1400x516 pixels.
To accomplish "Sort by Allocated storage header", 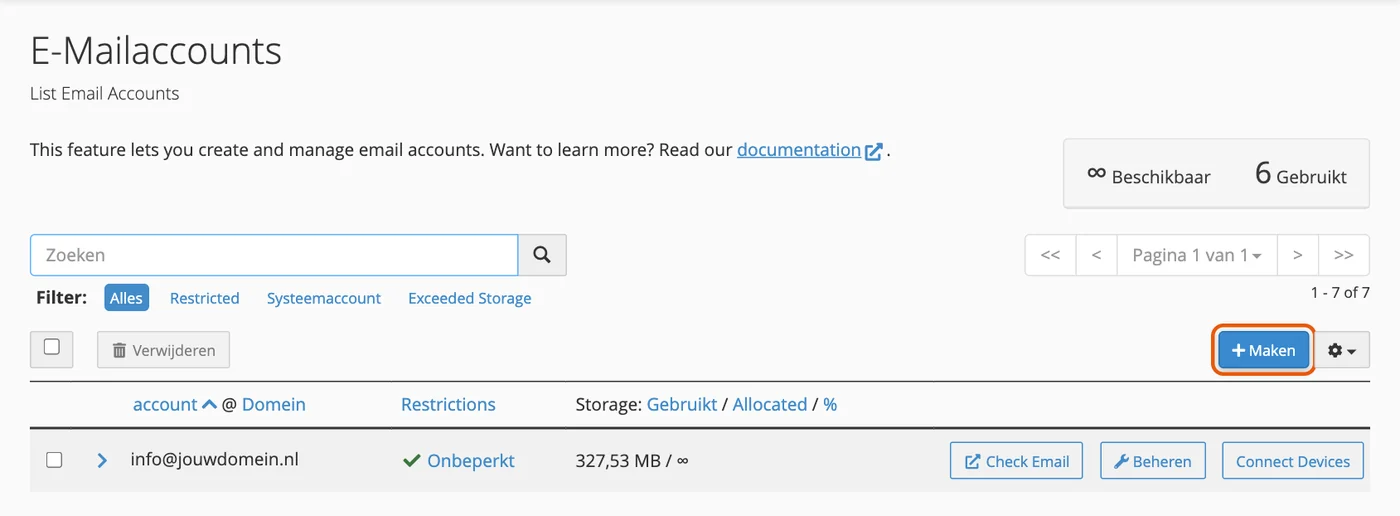I will tap(770, 404).
